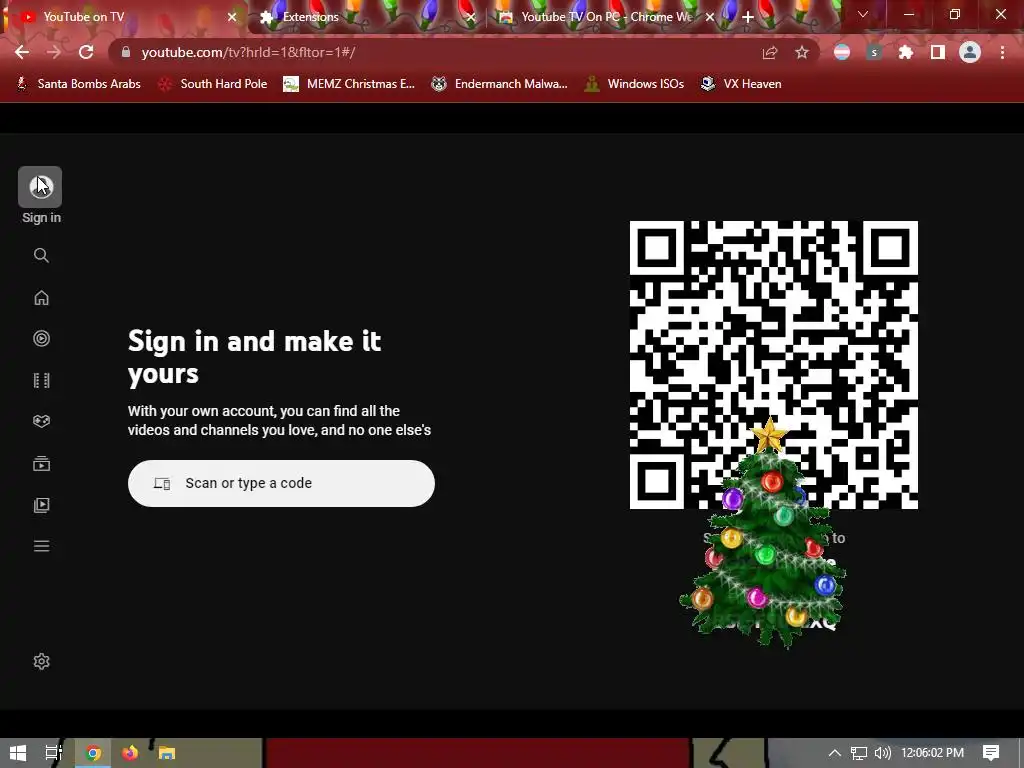Screen dimensions: 1024x768
Task: Show hidden system tray icons
Action: (x=835, y=753)
